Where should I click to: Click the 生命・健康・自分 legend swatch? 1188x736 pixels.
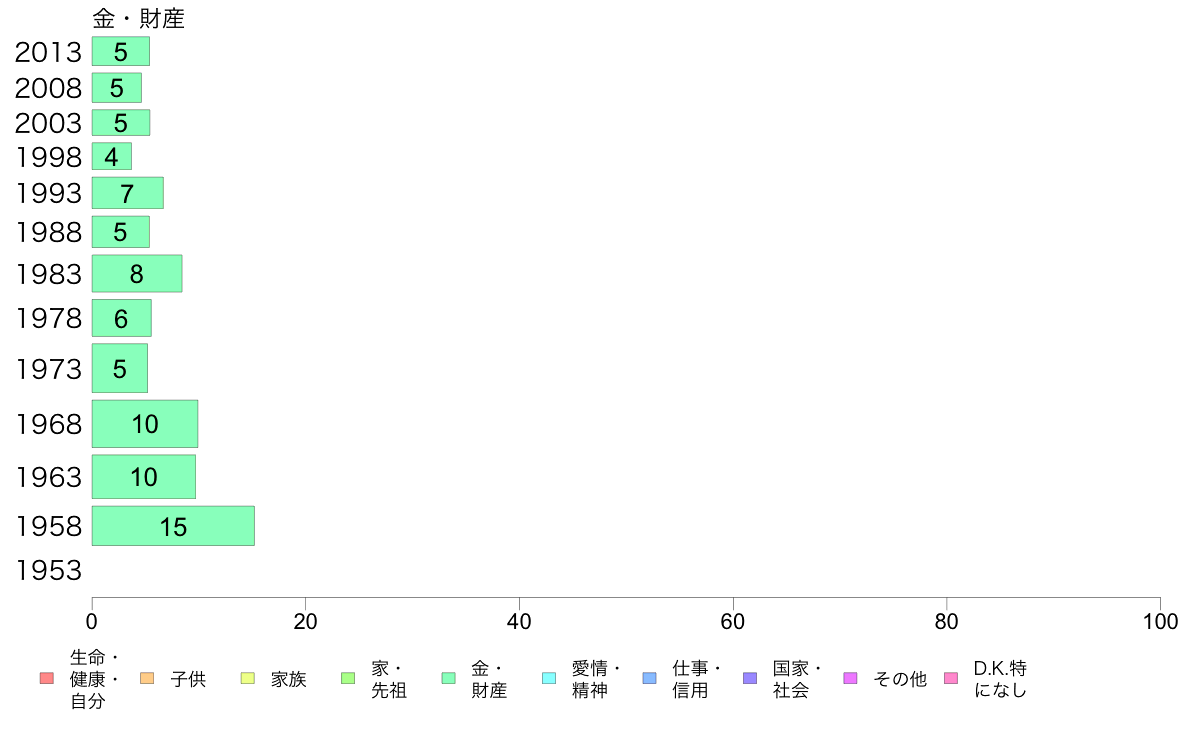pyautogui.click(x=47, y=678)
